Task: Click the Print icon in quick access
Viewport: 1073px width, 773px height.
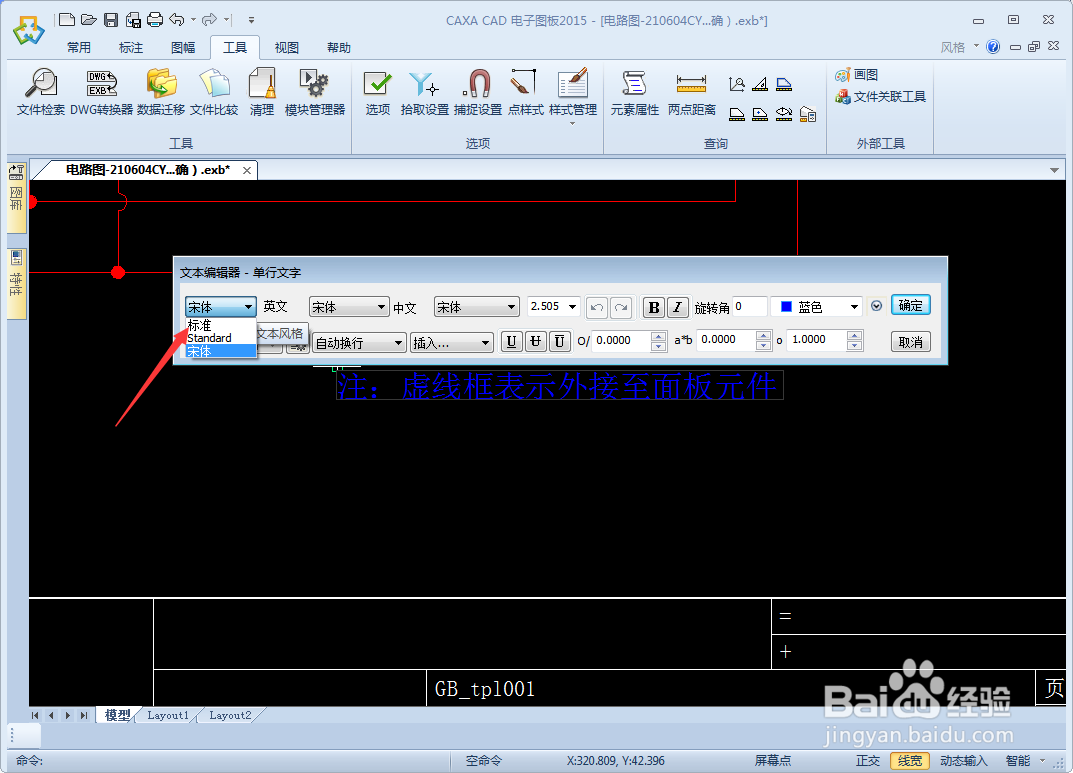Action: coord(155,20)
